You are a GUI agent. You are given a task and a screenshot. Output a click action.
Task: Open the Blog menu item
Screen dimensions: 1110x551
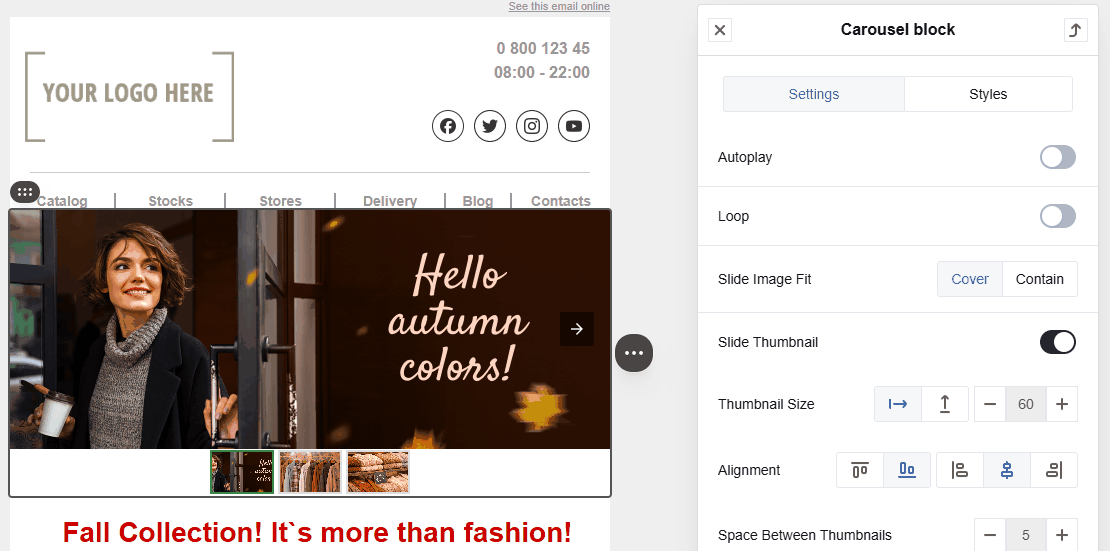point(478,201)
